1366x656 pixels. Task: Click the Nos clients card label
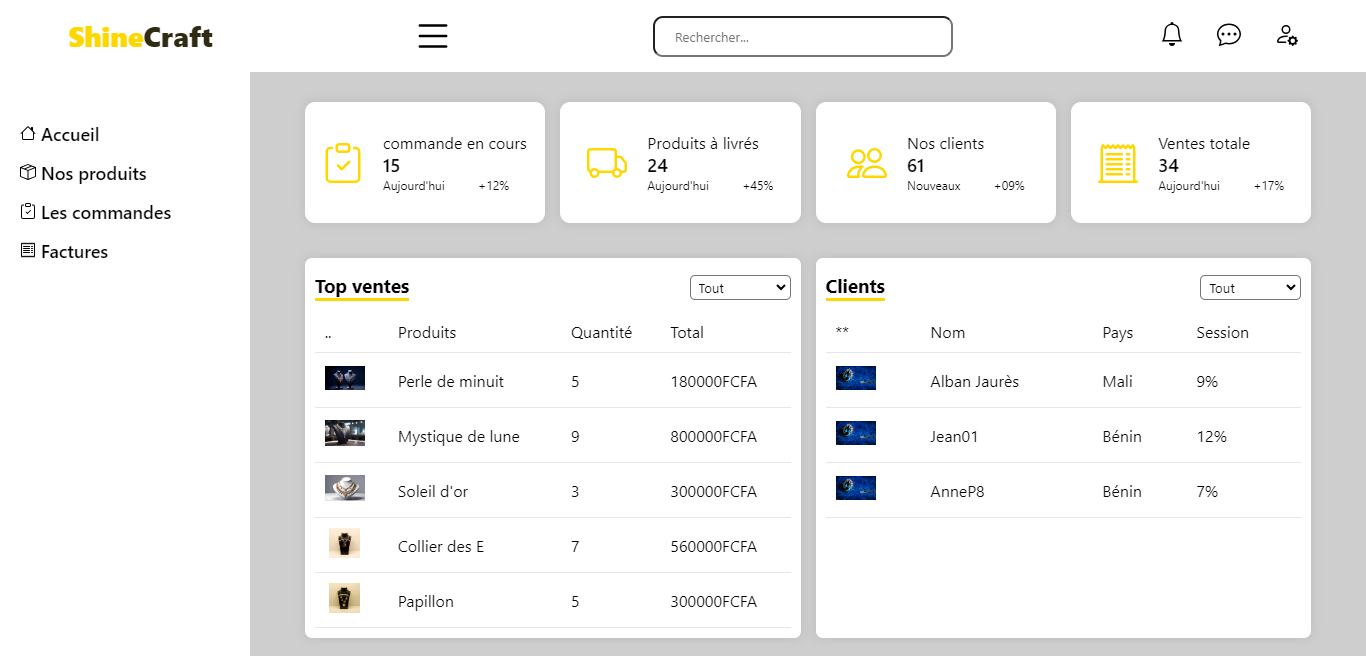(946, 144)
